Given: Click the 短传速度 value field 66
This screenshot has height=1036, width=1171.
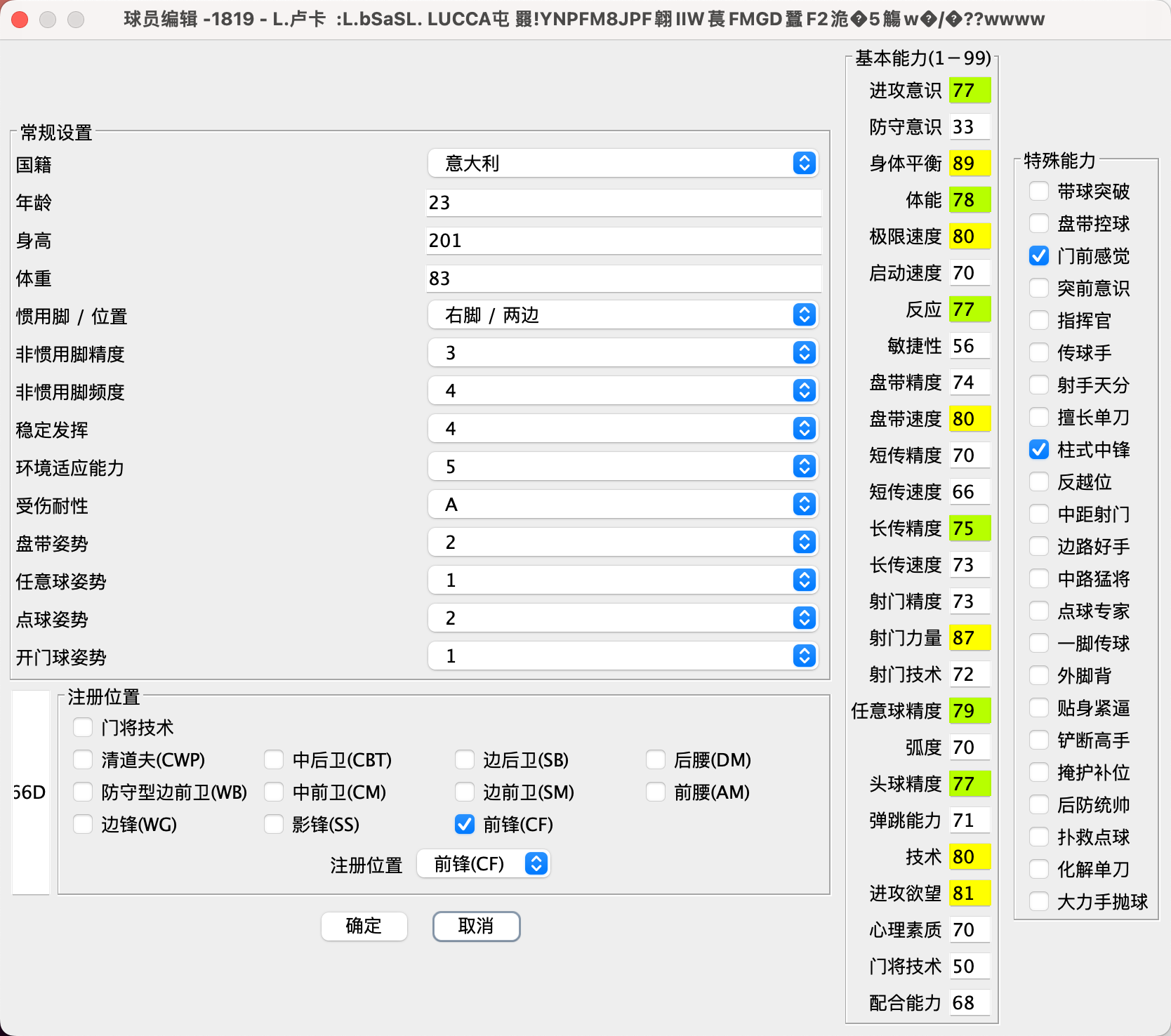Looking at the screenshot, I should click(x=970, y=492).
